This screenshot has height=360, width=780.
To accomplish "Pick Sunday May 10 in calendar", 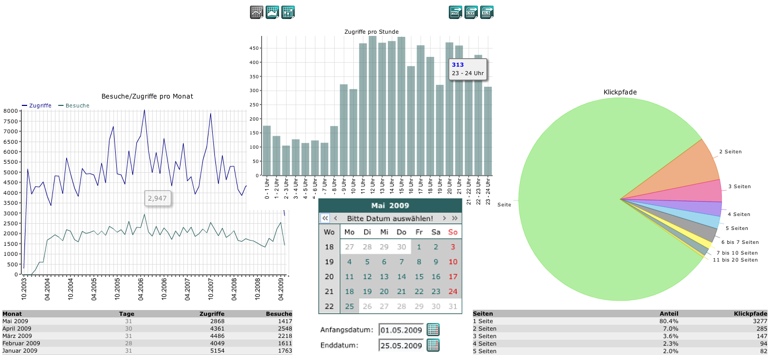I will 453,262.
